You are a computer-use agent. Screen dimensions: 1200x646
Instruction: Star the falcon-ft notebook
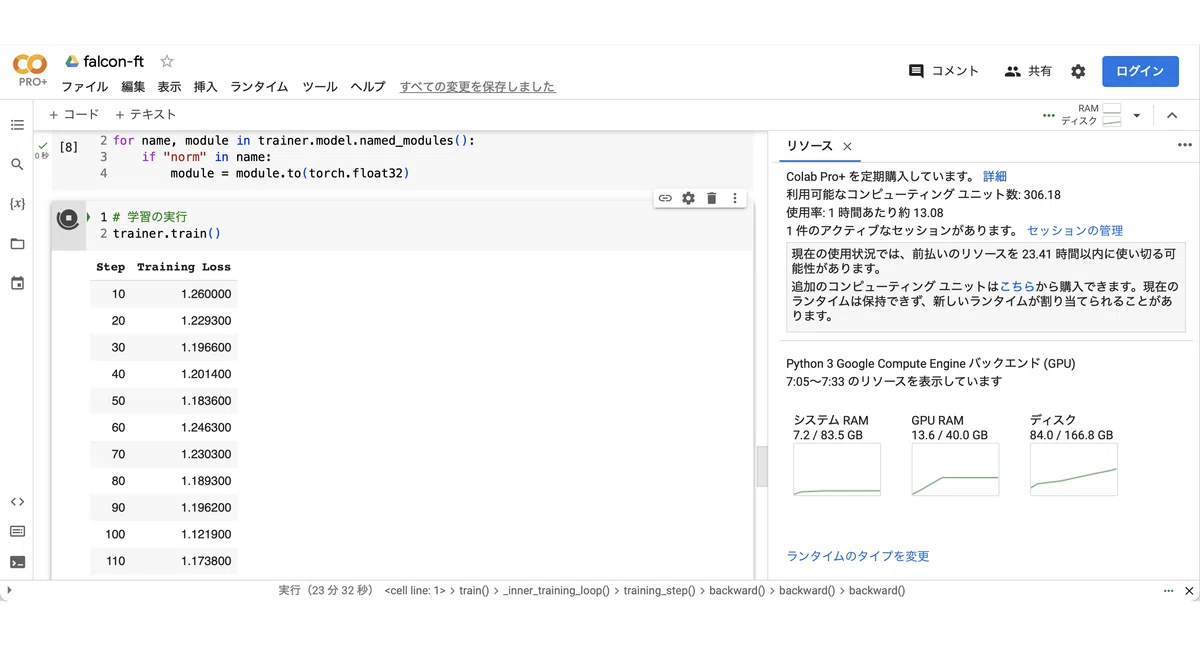click(x=167, y=61)
